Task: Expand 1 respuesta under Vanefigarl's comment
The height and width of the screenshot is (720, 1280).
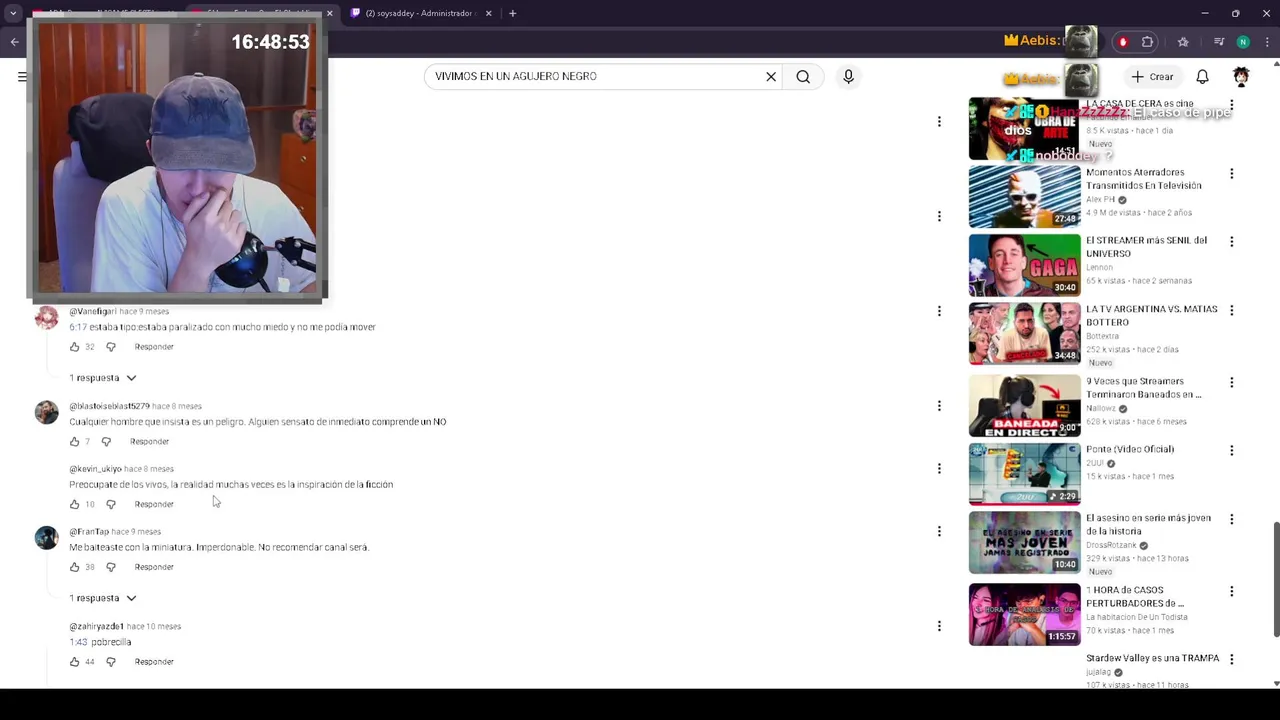Action: 103,378
